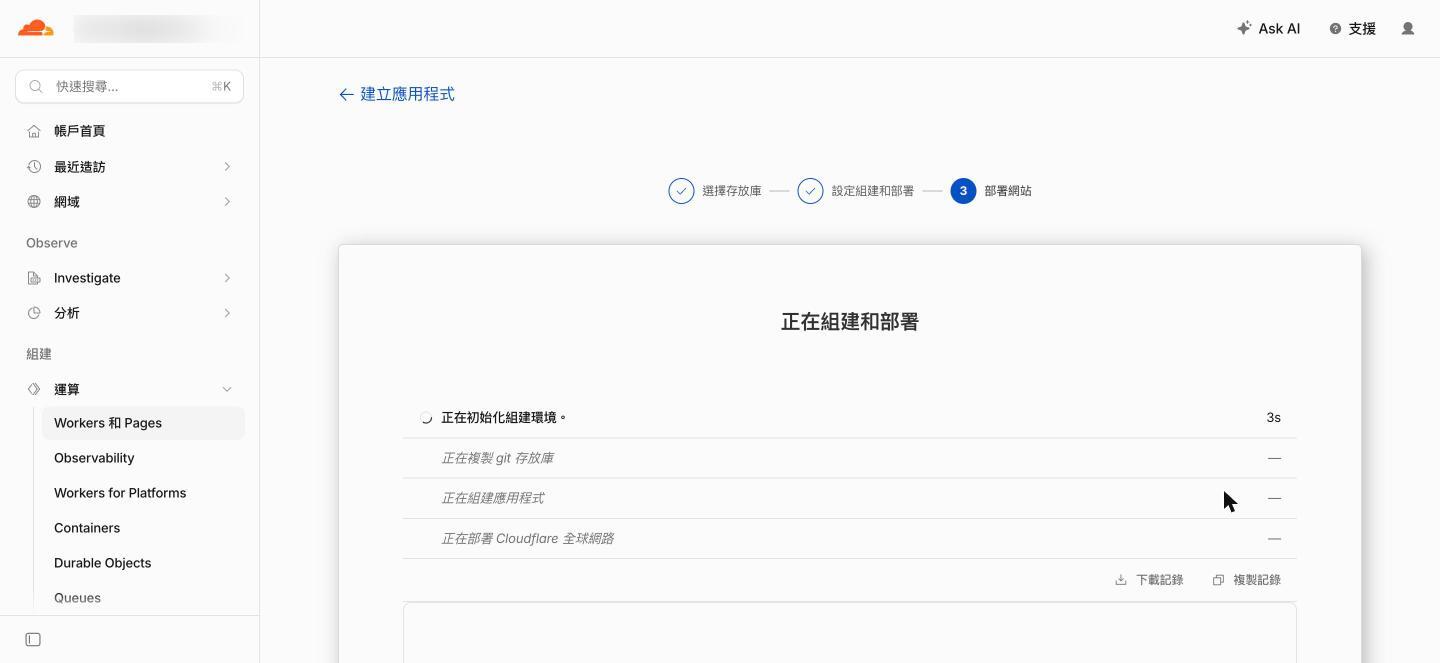Click the globe icon beside 網域

pos(34,201)
